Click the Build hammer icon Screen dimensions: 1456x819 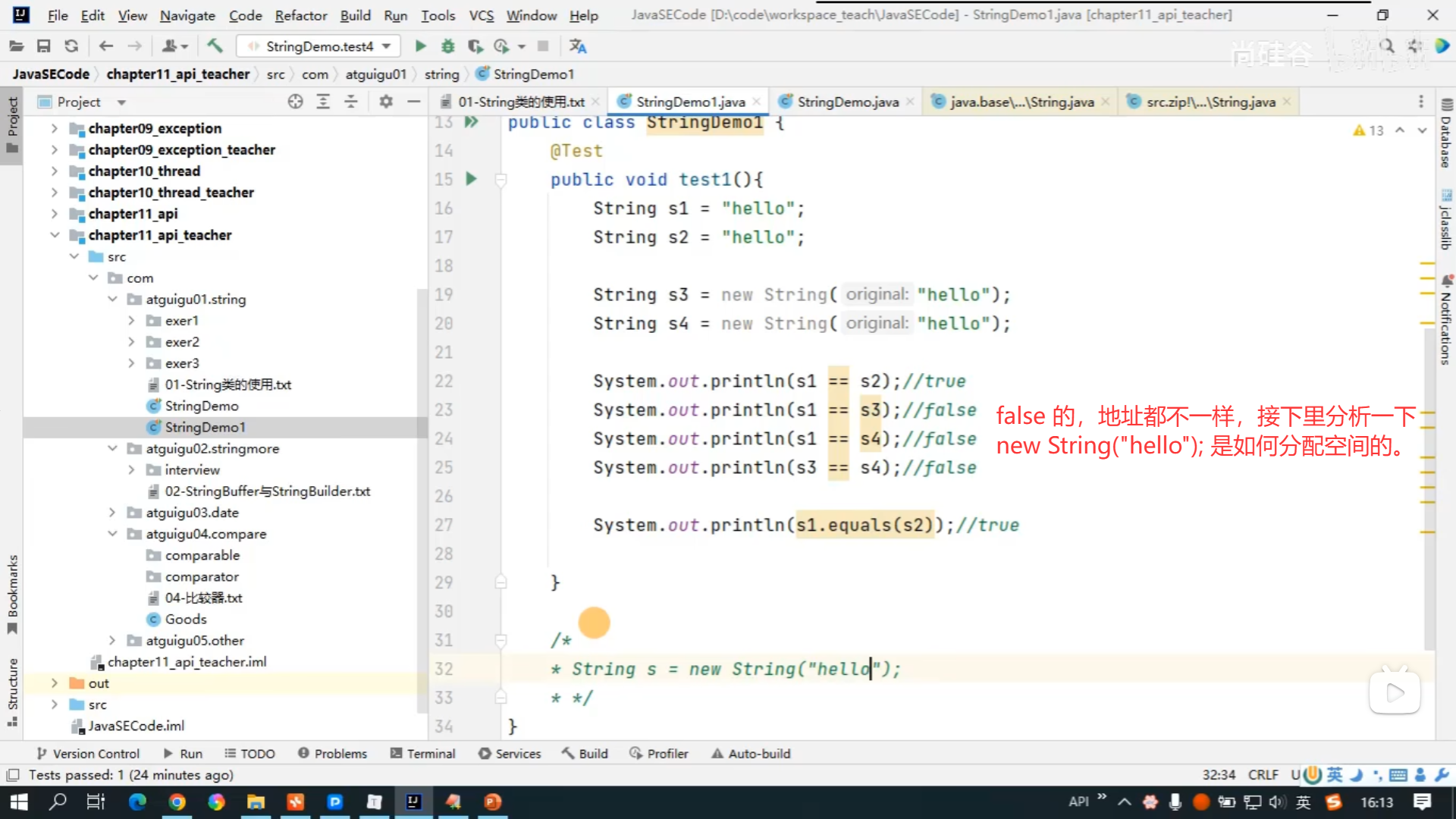coord(215,46)
